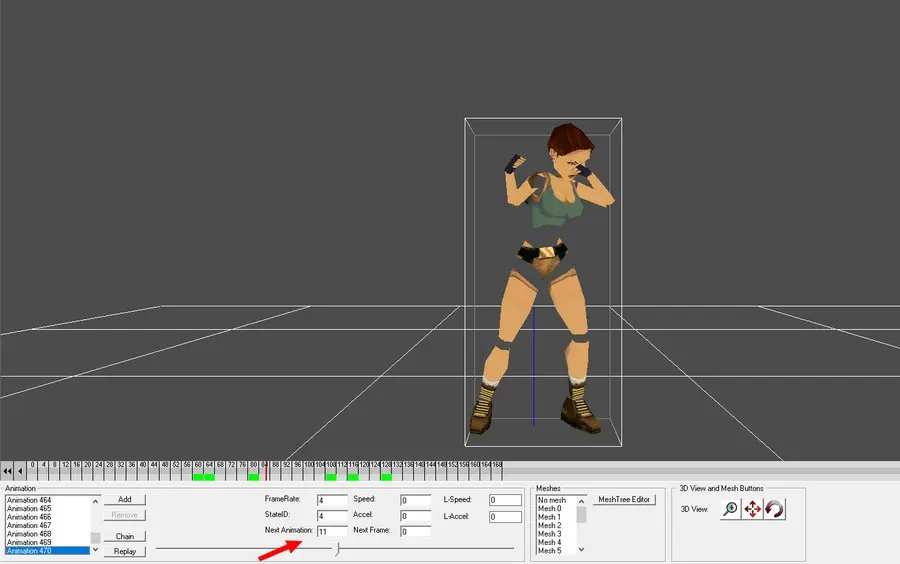Click the green keyframe at frame 80
The width and height of the screenshot is (900, 564).
[x=254, y=476]
